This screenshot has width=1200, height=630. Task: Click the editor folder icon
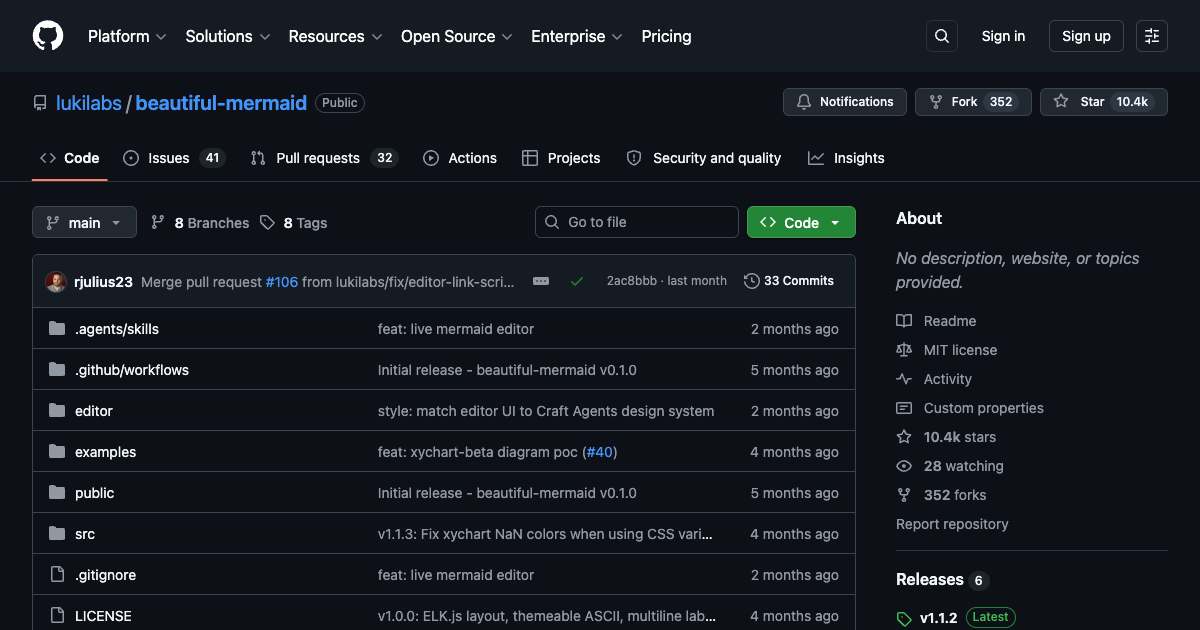[57, 411]
